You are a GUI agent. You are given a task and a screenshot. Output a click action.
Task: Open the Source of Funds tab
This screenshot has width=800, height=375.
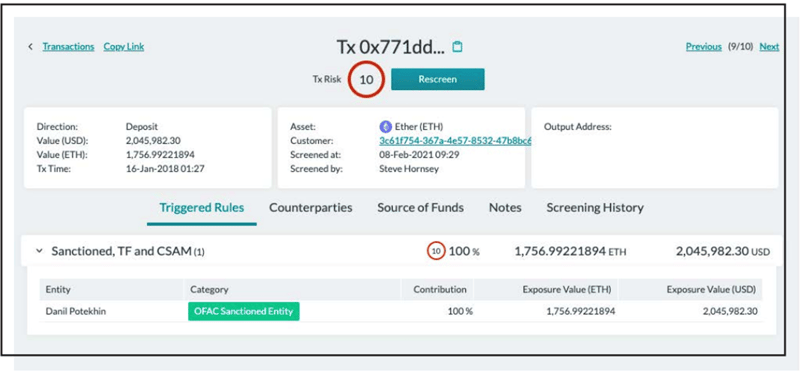click(x=420, y=208)
